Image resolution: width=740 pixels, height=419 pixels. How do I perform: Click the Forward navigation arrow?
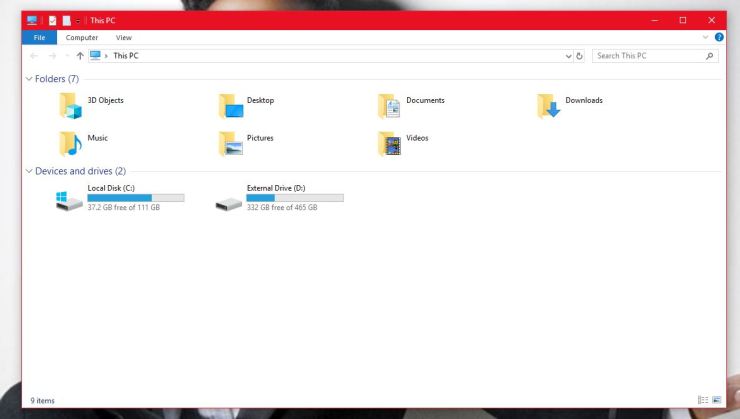52,56
